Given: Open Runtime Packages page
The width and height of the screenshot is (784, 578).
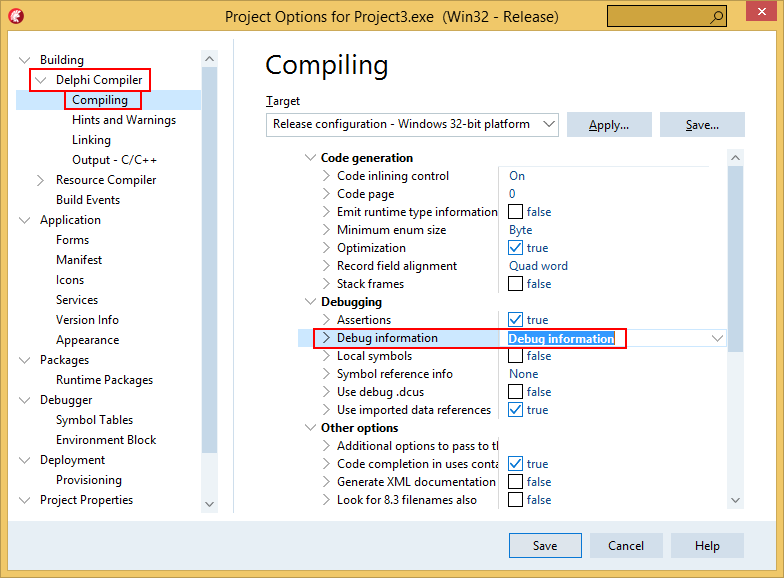Looking at the screenshot, I should [104, 380].
